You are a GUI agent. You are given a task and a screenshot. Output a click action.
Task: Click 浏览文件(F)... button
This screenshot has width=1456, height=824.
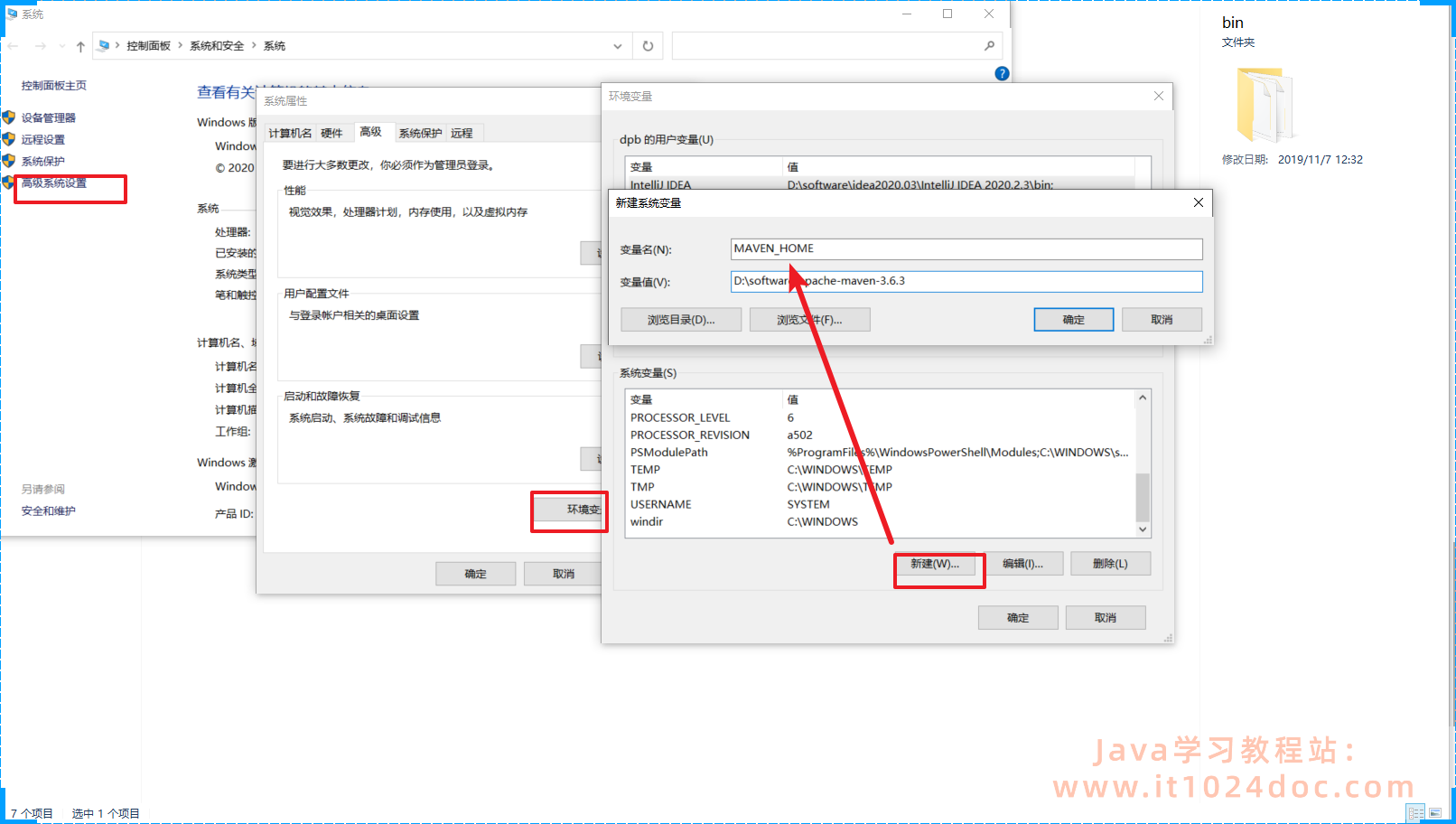tap(809, 320)
